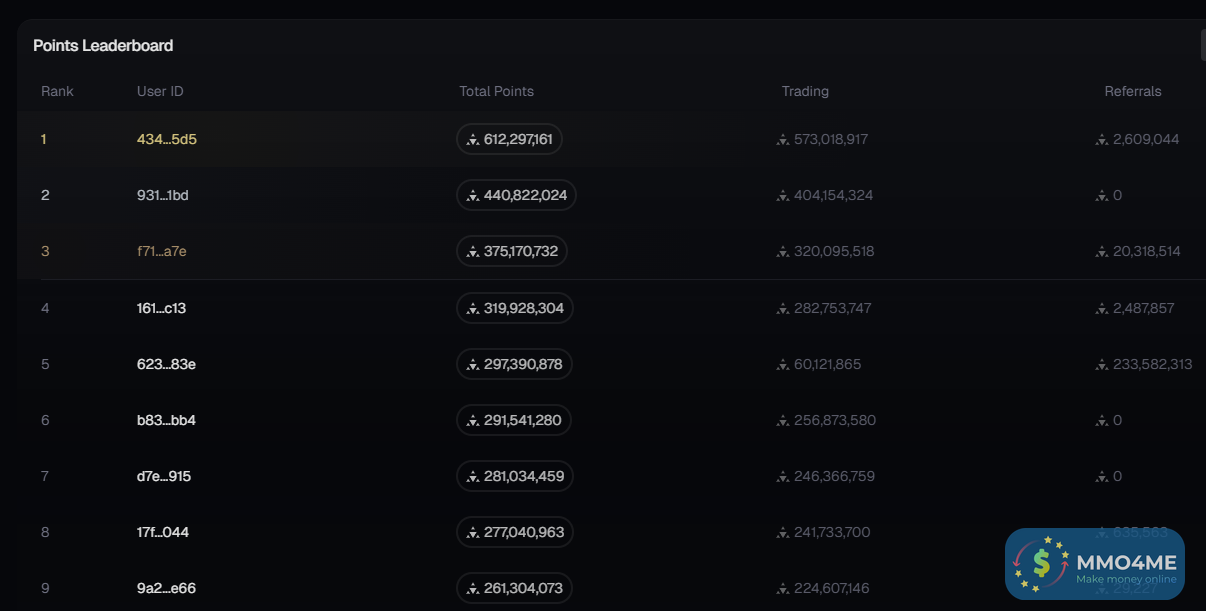Click the referral icon beside 233,582,313
1206x611 pixels.
[x=1102, y=365]
